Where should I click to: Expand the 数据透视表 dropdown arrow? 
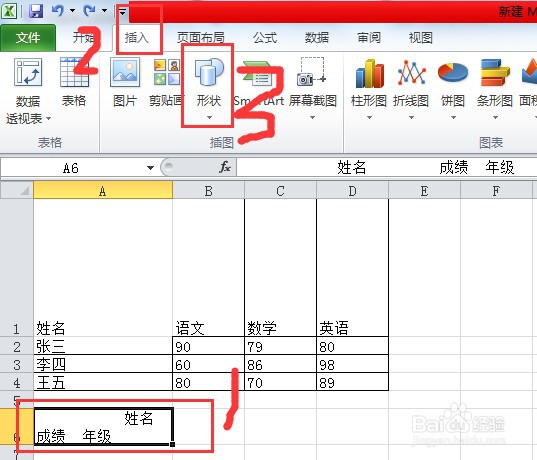(x=49, y=119)
